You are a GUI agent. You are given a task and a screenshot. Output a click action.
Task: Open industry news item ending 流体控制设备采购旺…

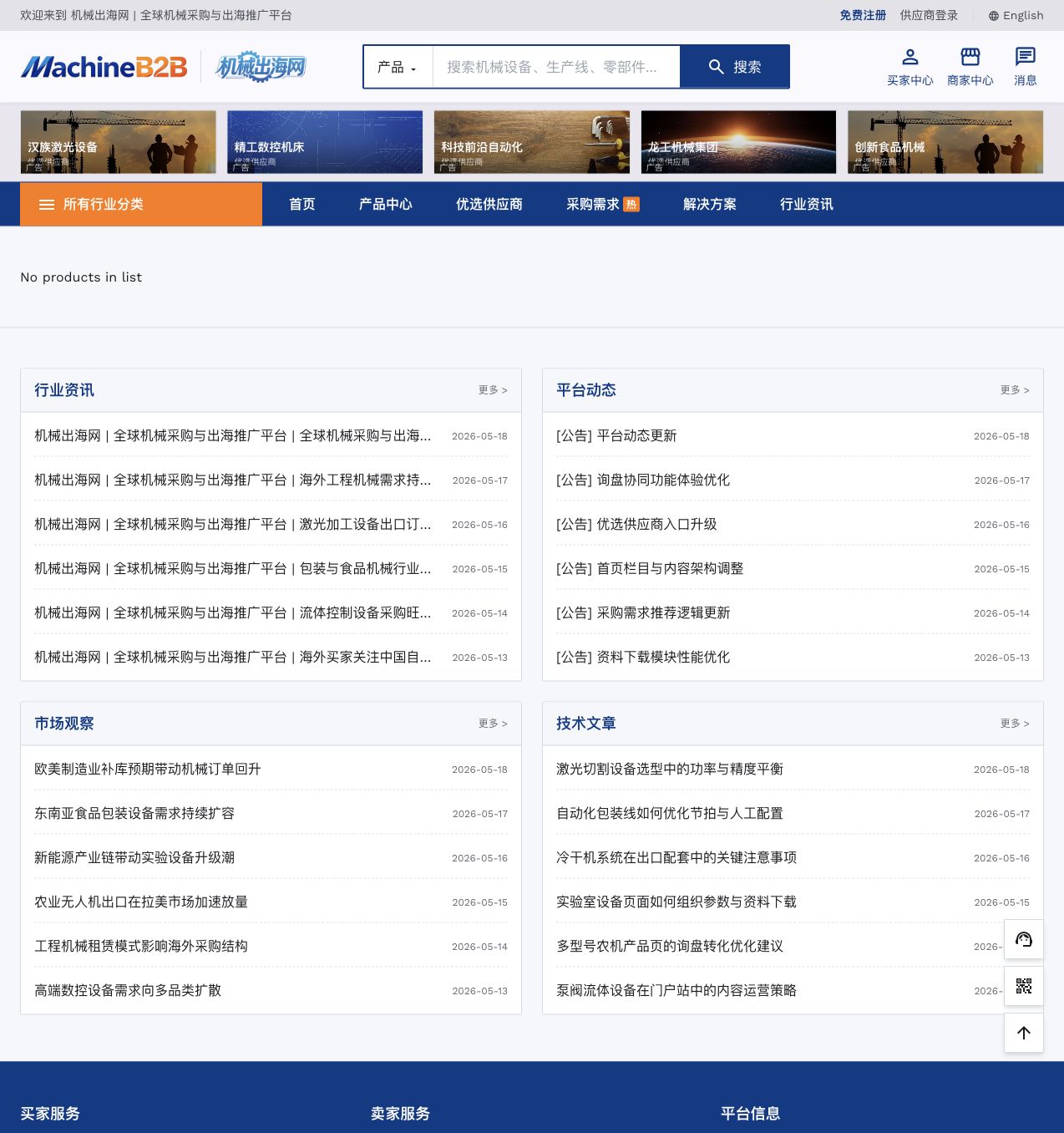233,613
